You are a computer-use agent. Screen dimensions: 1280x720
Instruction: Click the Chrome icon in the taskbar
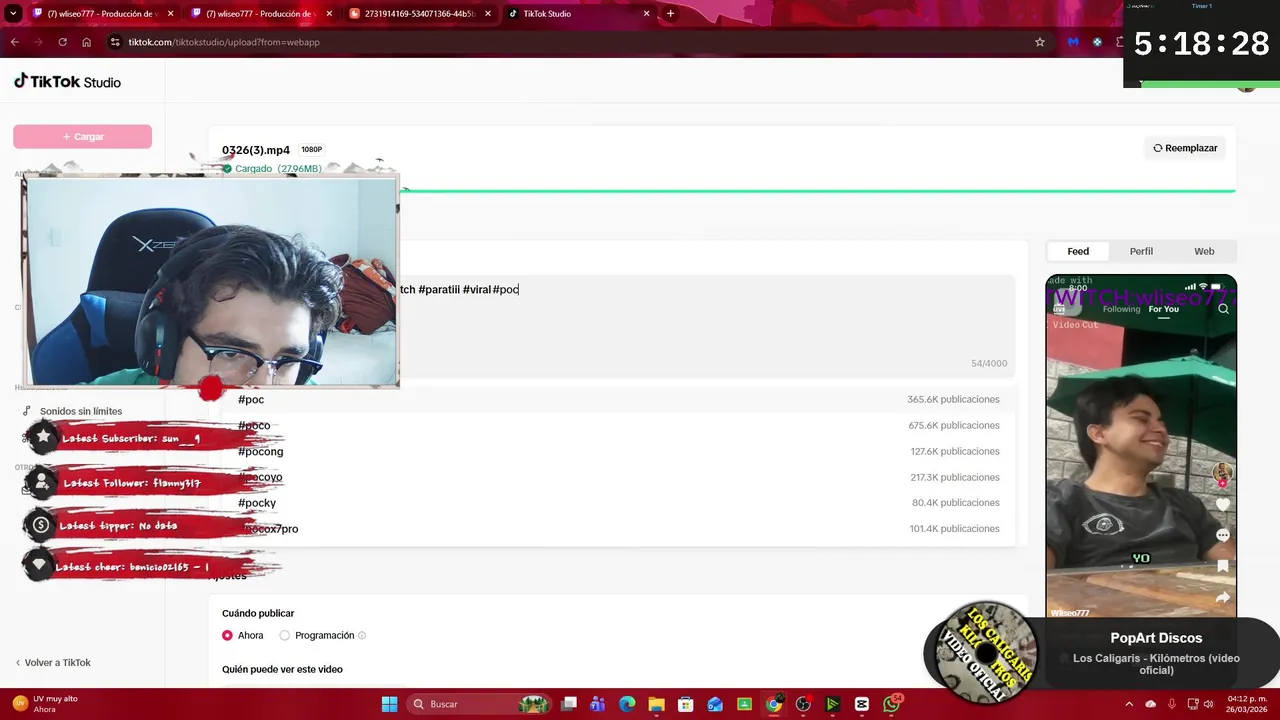(774, 704)
